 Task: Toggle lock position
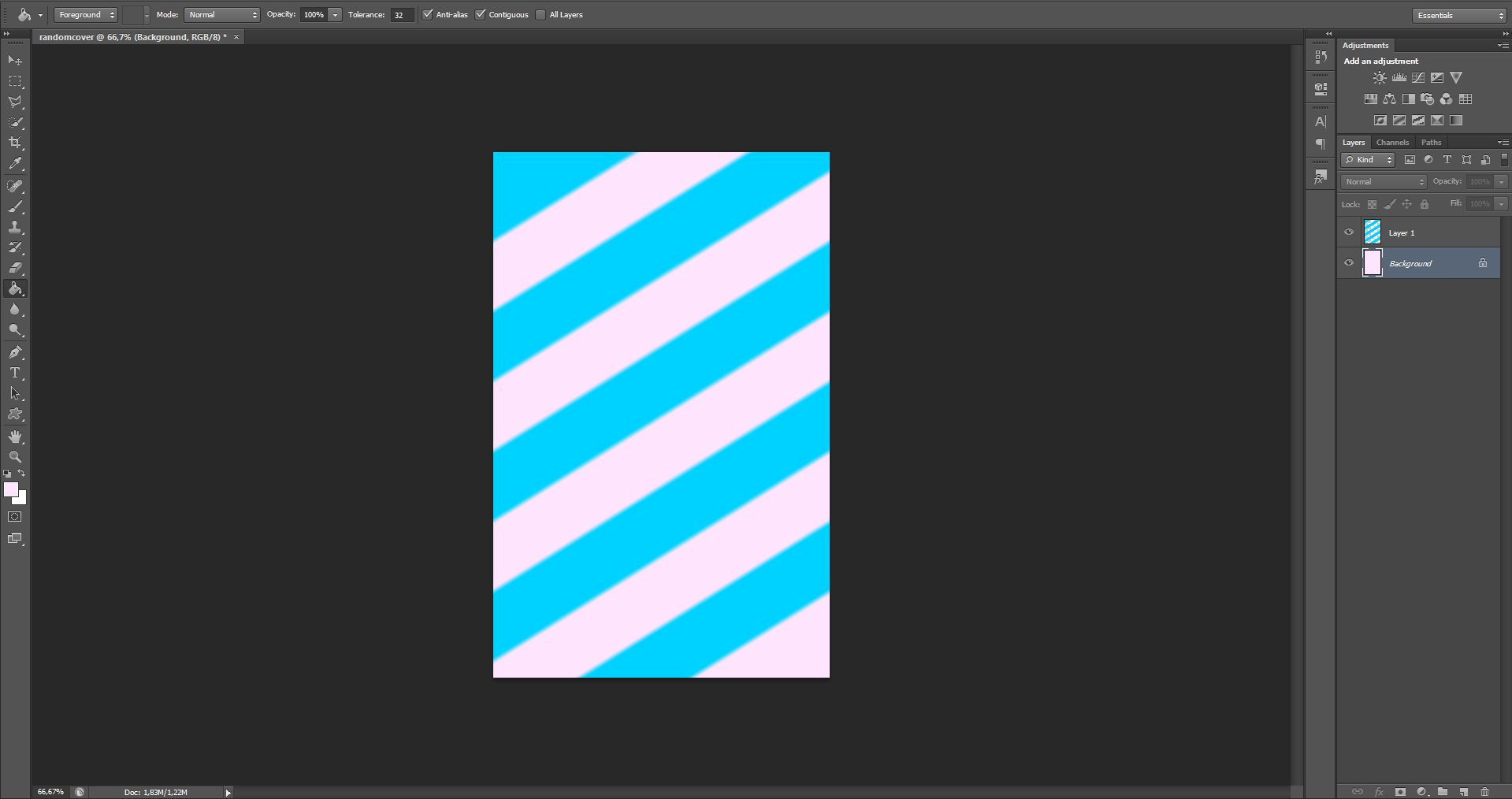1407,204
